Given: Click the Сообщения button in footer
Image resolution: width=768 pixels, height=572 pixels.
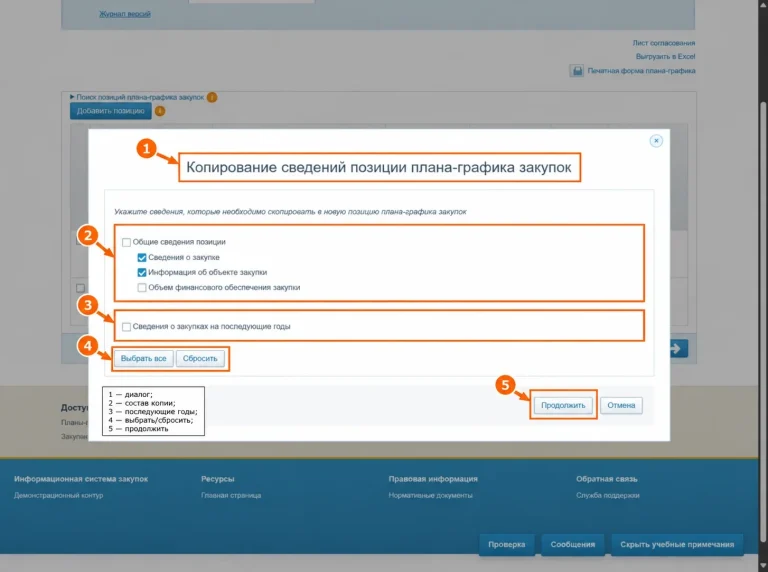Looking at the screenshot, I should pos(573,545).
